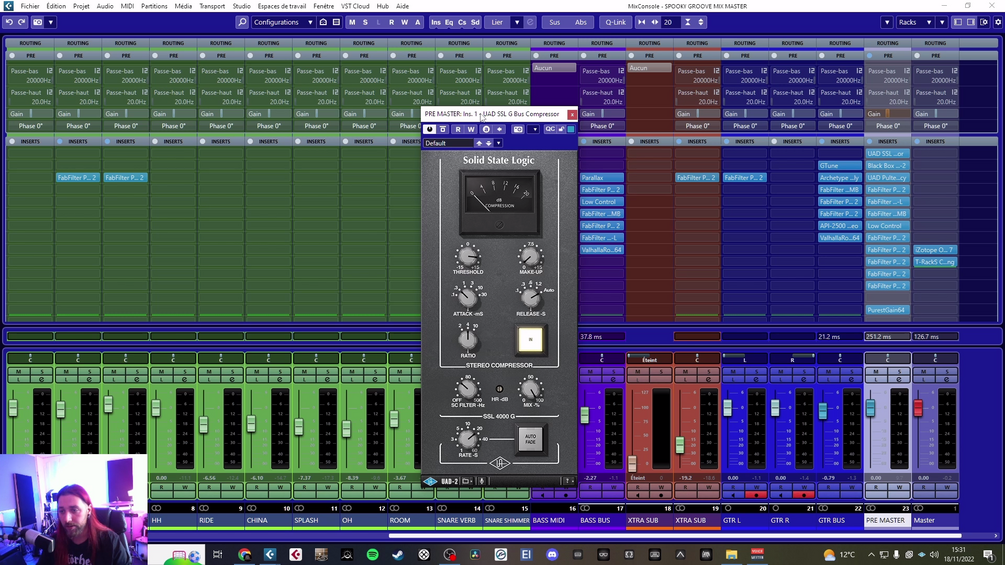Click the undo arrow in the MixConsole toolbar
Image resolution: width=1005 pixels, height=565 pixels.
click(9, 22)
